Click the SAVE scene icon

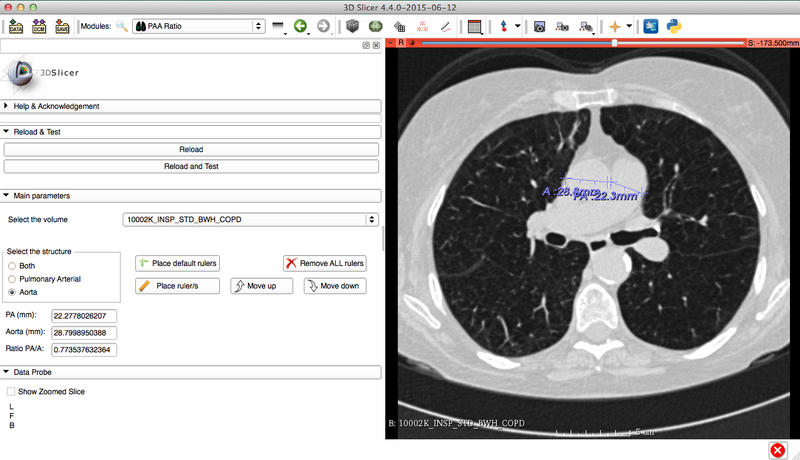(x=63, y=25)
